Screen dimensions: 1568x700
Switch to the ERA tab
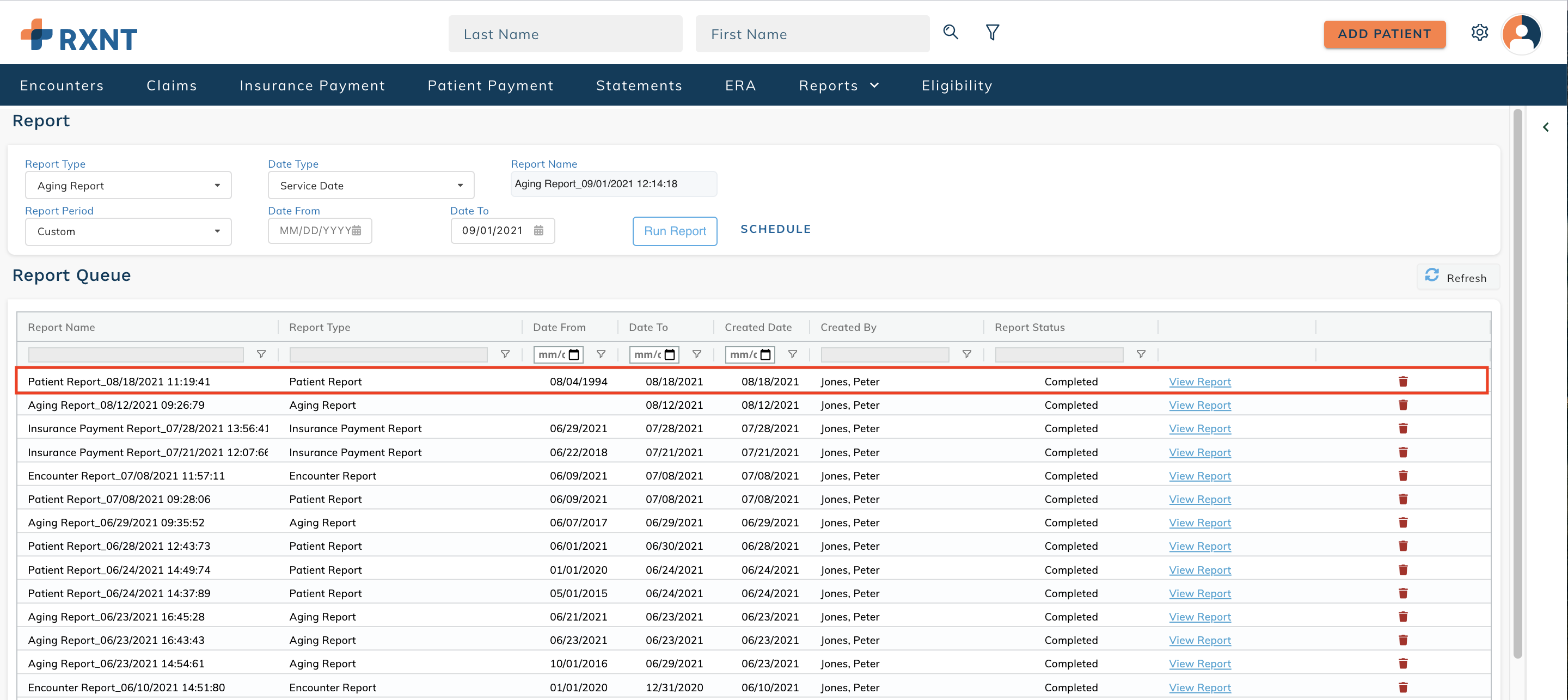tap(740, 85)
